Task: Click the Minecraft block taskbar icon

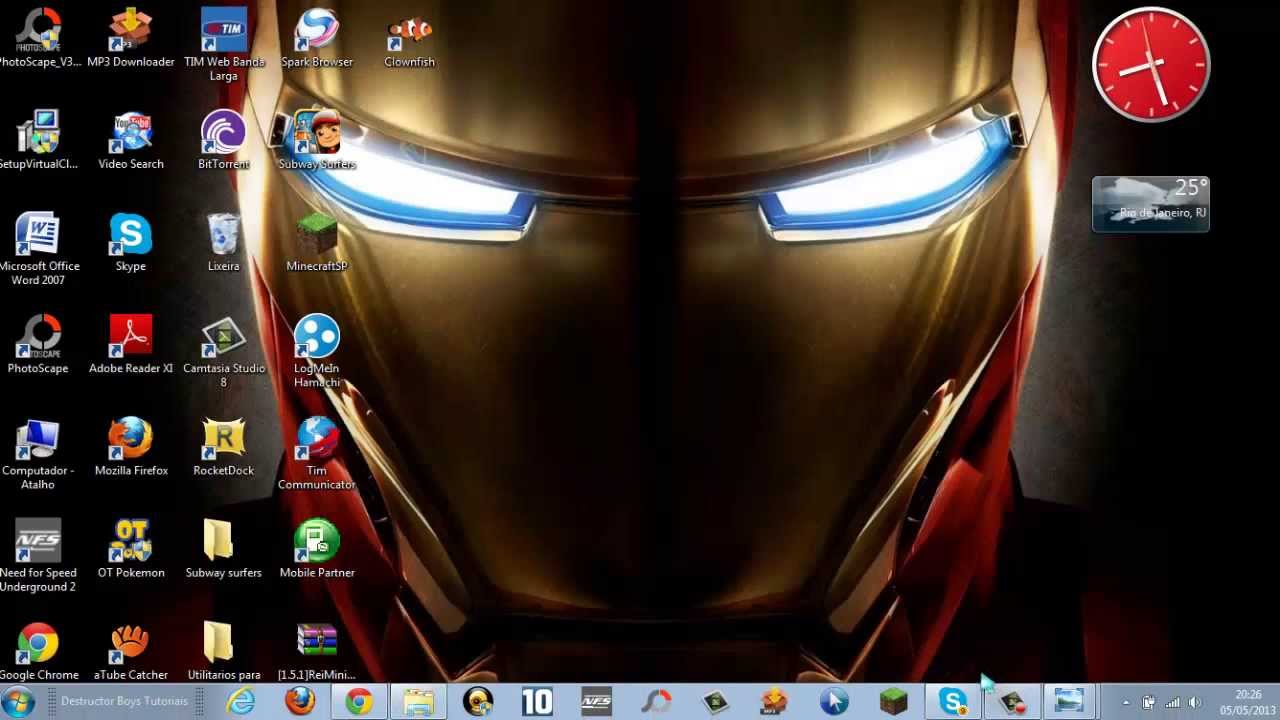Action: [893, 702]
